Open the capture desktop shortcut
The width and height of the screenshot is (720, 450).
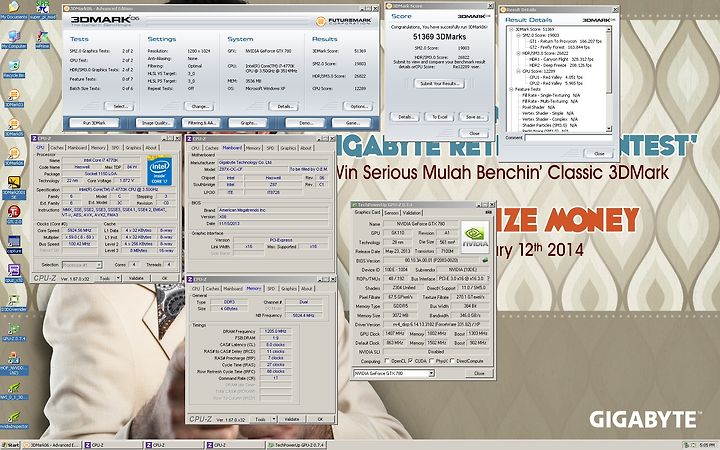coord(13,245)
